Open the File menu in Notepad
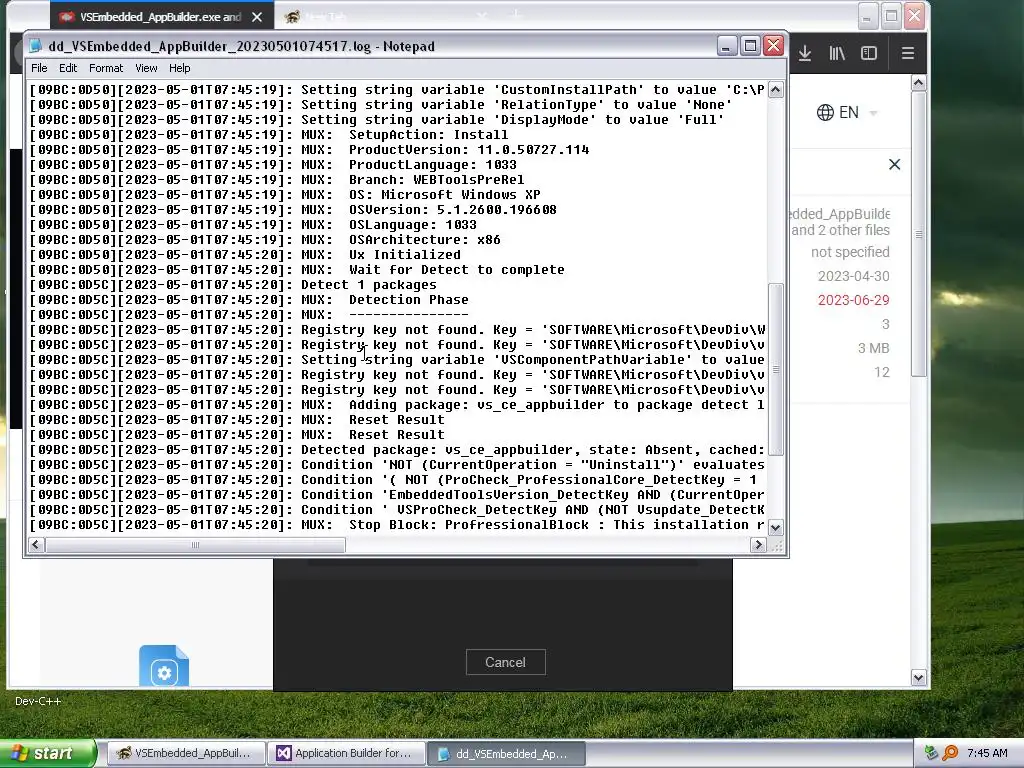Viewport: 1024px width, 768px height. click(x=39, y=68)
